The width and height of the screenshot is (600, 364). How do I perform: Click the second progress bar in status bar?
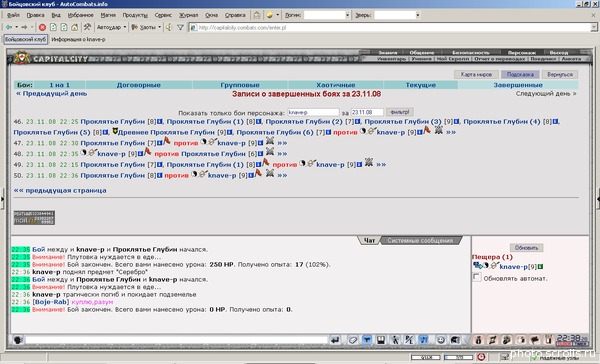pos(458,357)
